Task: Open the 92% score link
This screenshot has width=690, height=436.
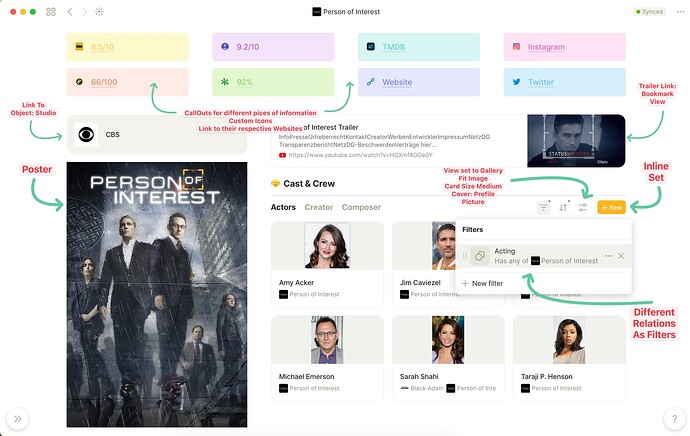Action: [245, 82]
